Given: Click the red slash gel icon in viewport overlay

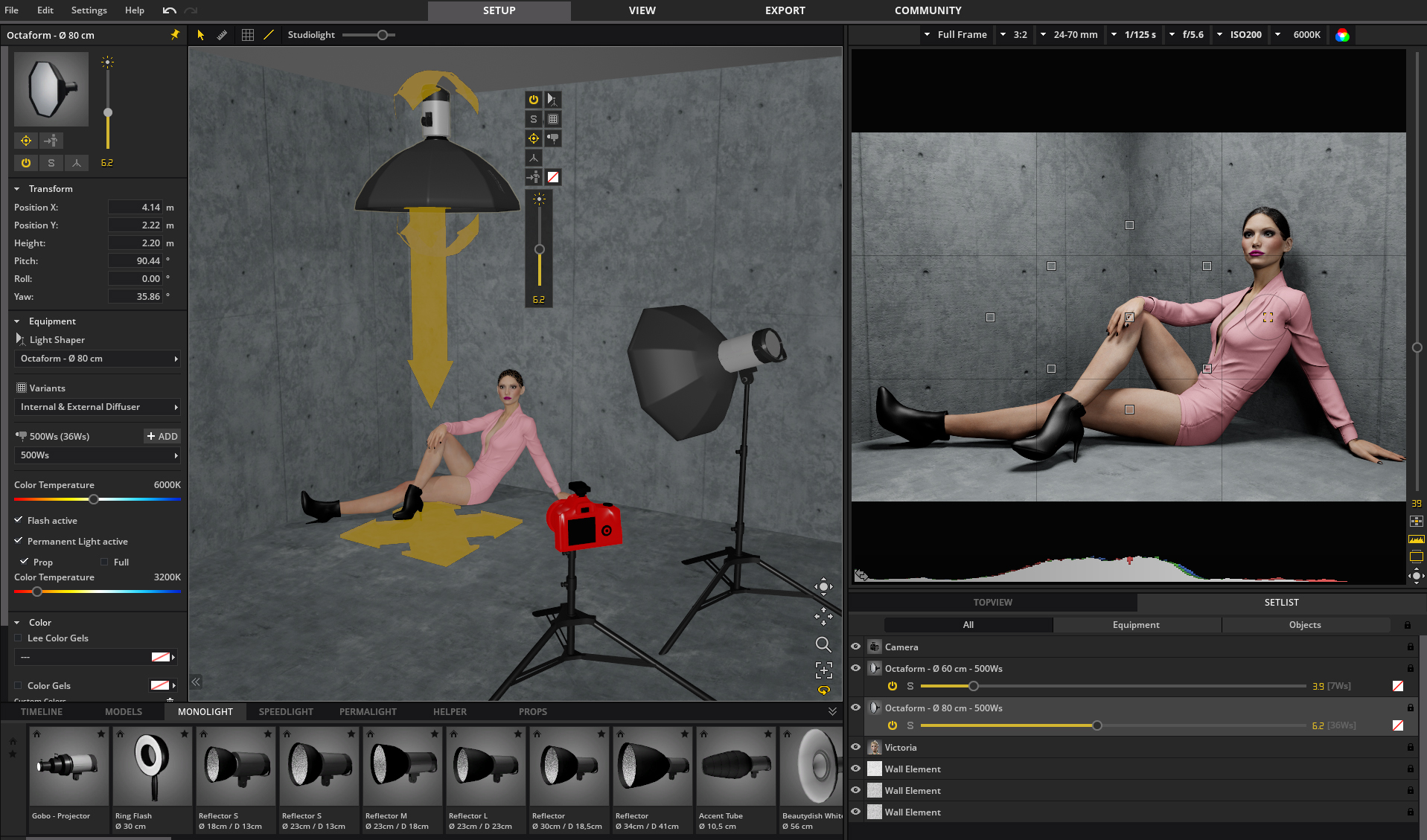Looking at the screenshot, I should tap(553, 177).
